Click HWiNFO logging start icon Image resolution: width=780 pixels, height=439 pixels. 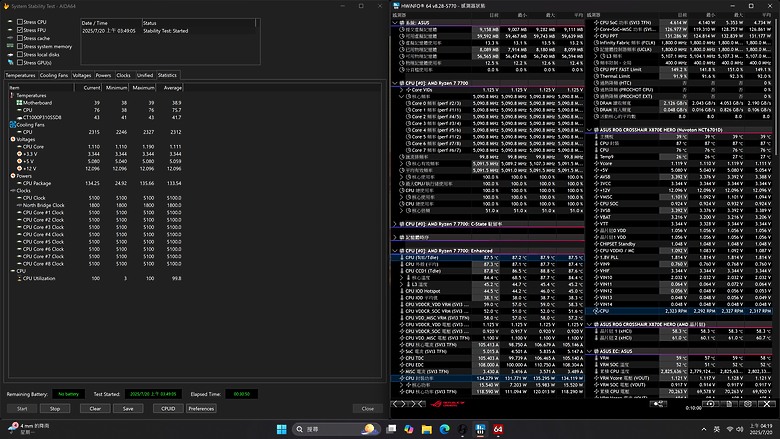coord(710,404)
